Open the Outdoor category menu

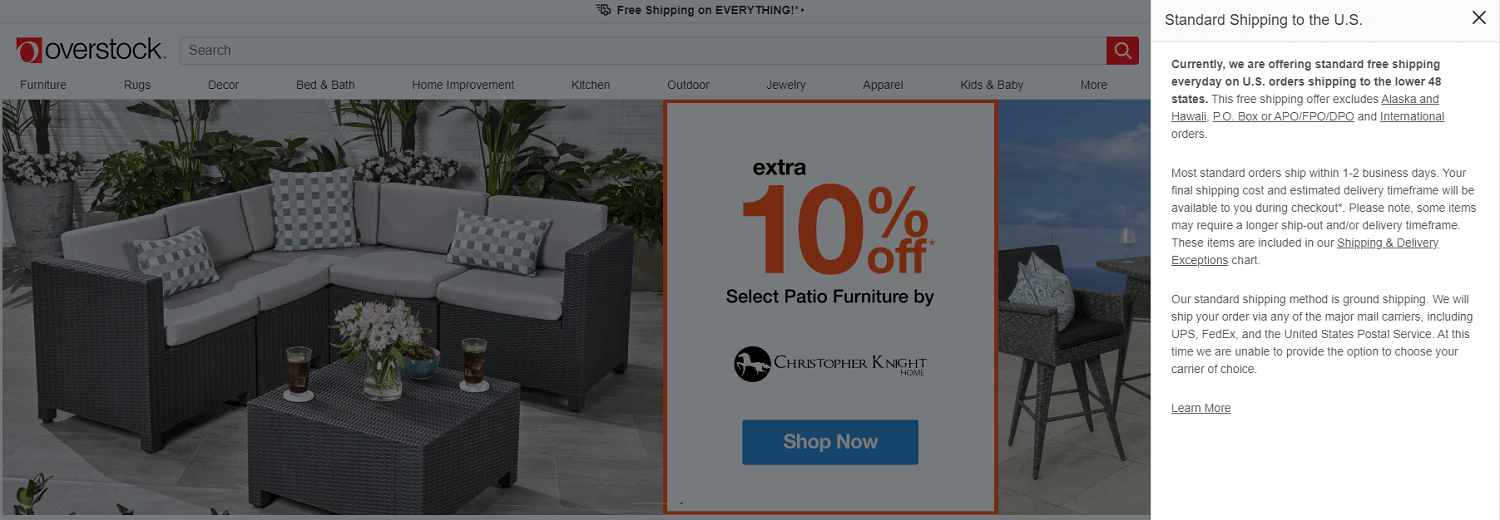[x=688, y=85]
